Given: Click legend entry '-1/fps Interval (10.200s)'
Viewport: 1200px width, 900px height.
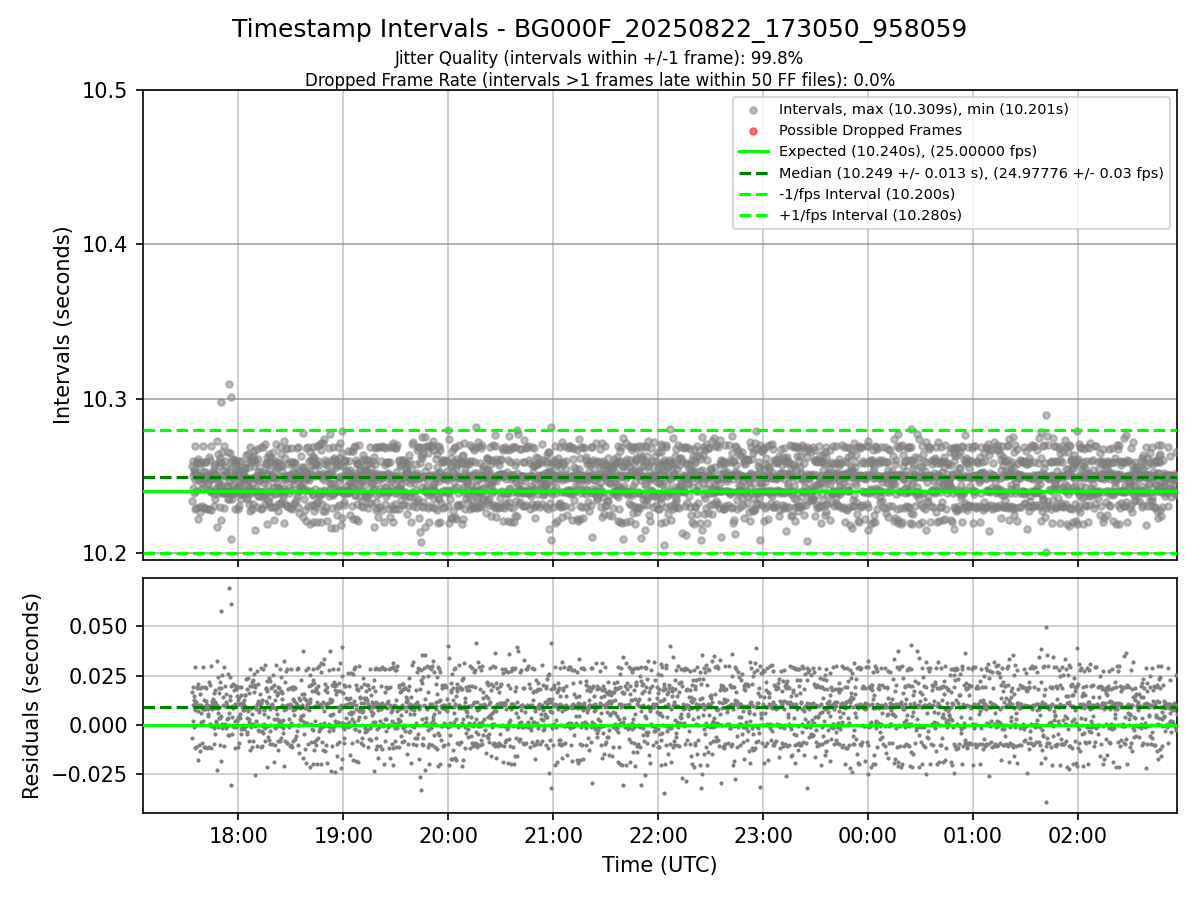Looking at the screenshot, I should (x=866, y=193).
